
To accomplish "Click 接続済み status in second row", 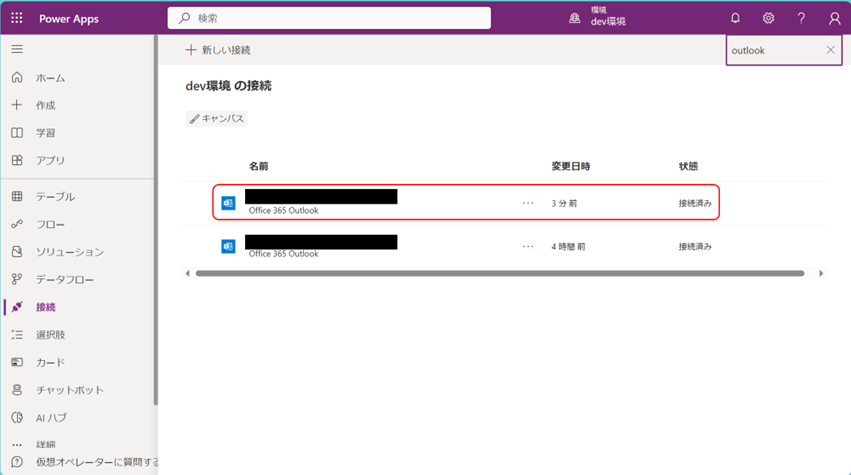I will pos(695,246).
